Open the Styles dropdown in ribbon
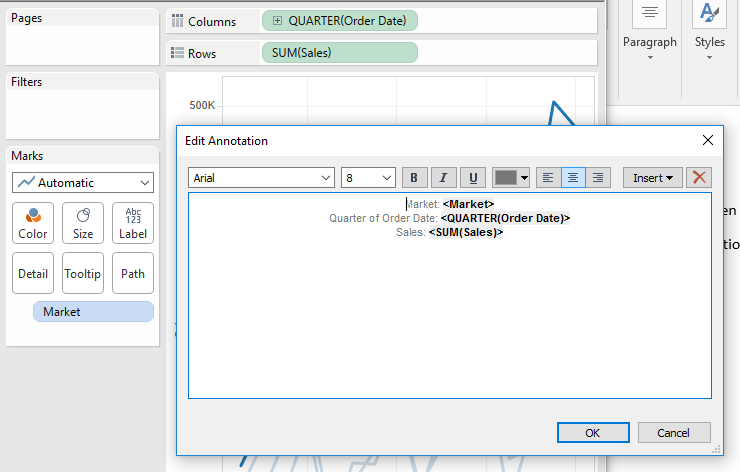740x472 pixels. (709, 58)
